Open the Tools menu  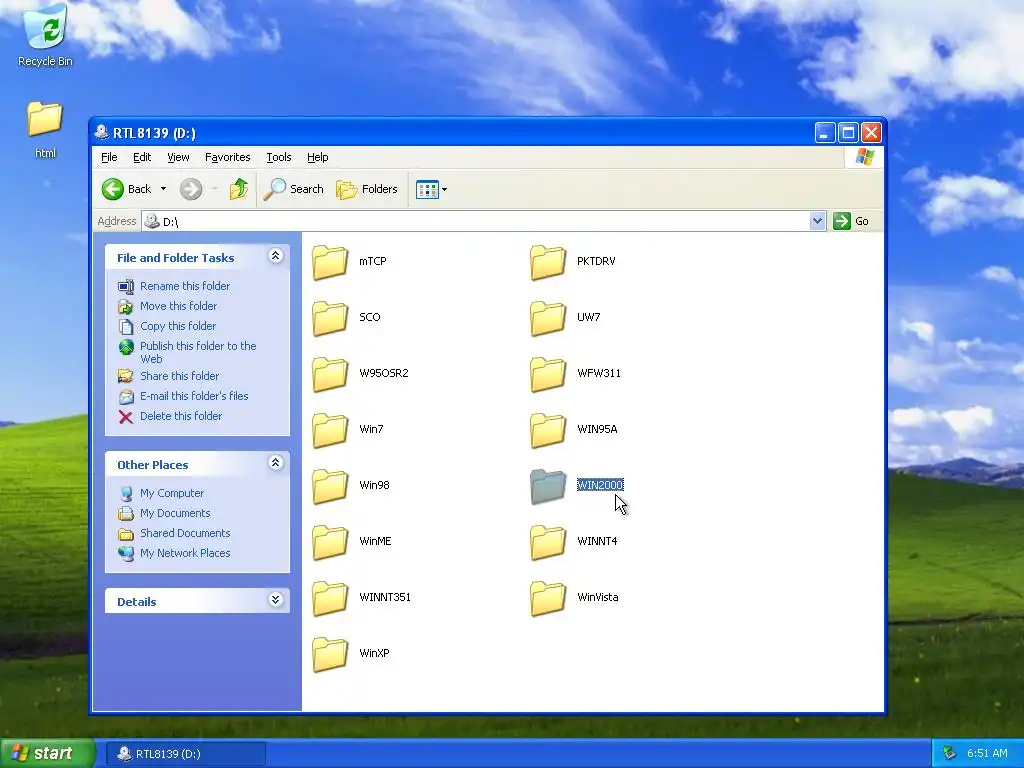(x=278, y=157)
